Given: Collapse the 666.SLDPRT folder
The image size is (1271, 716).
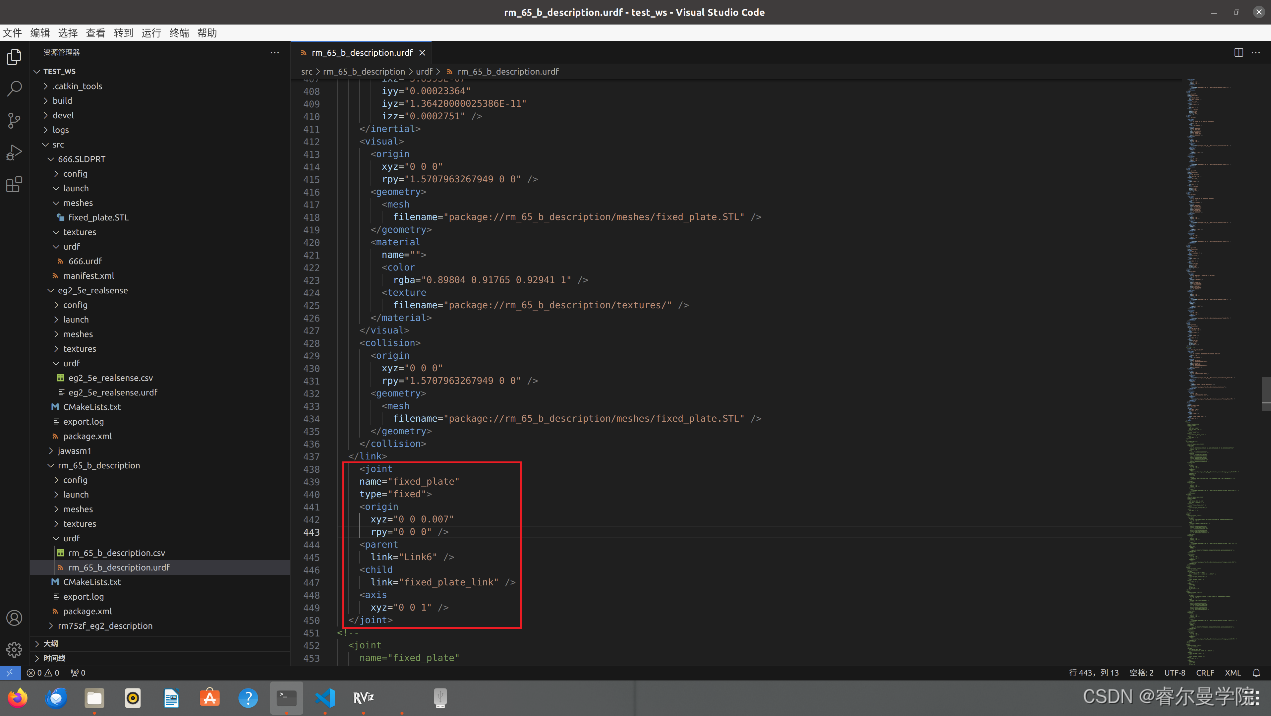Looking at the screenshot, I should [160, 159].
